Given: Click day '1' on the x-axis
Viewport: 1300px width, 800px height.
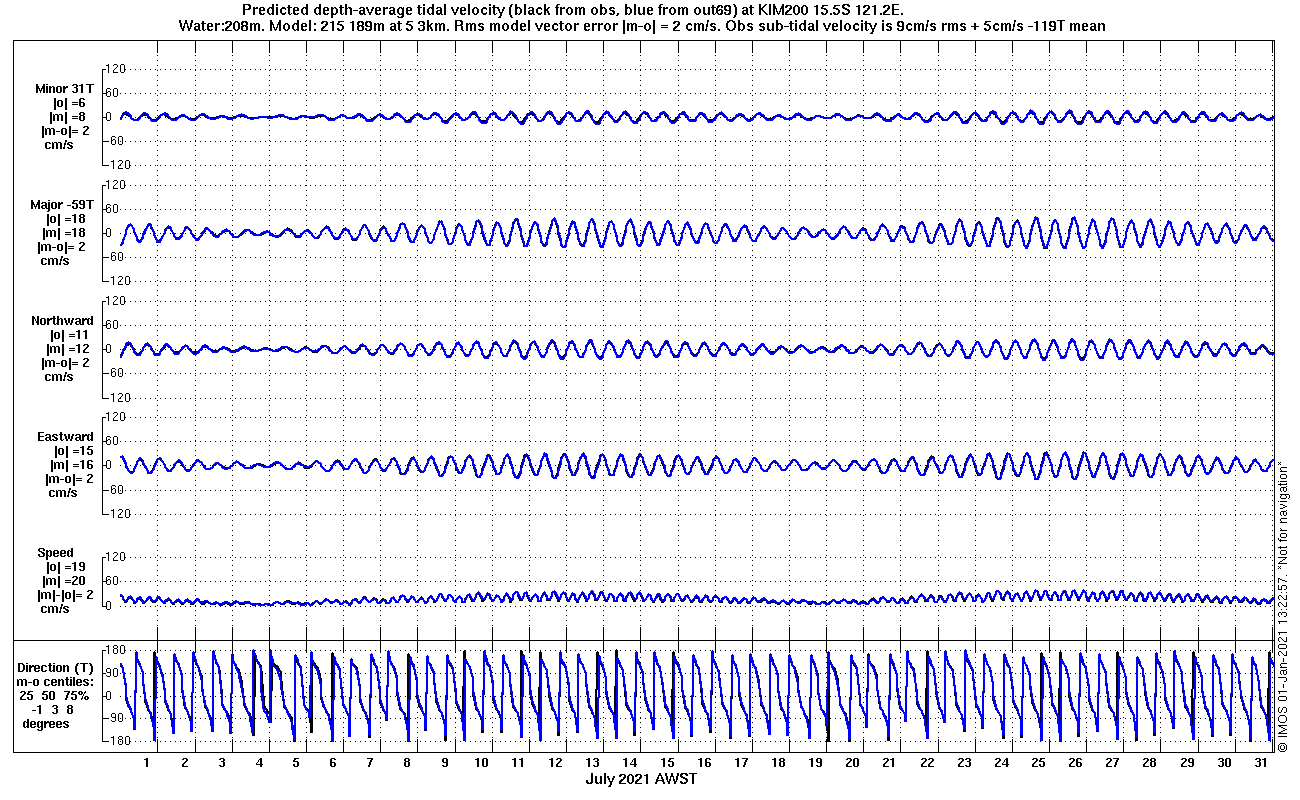Looking at the screenshot, I should [147, 763].
